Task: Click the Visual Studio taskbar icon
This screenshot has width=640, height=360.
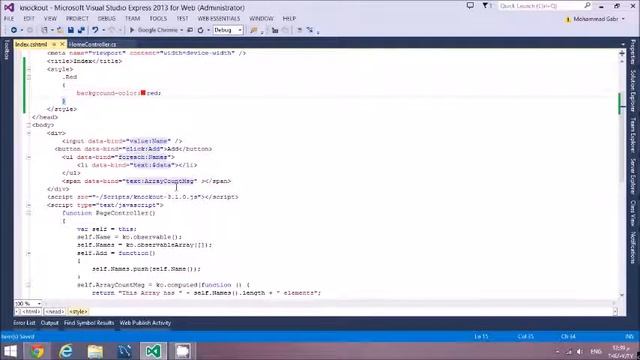Action: tap(153, 351)
